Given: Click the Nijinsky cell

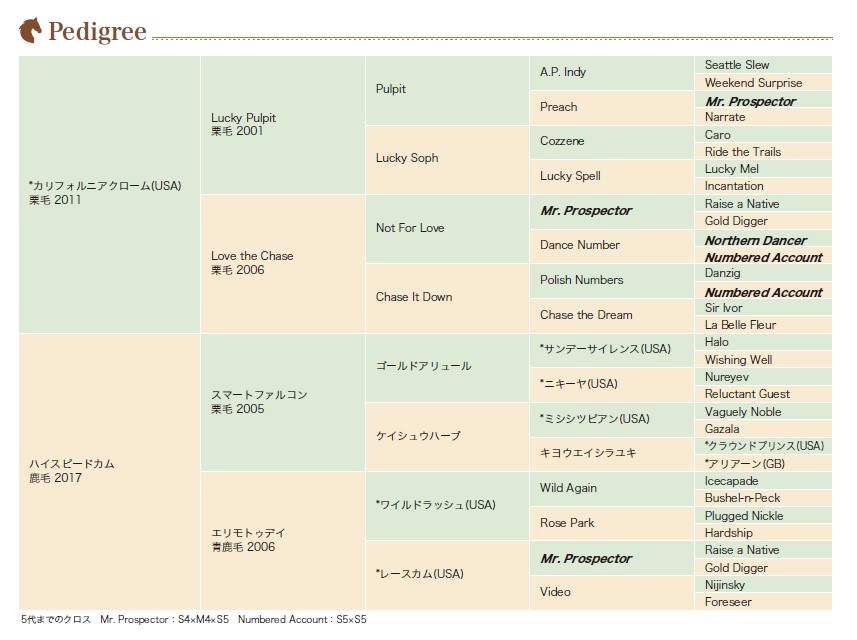Looking at the screenshot, I should point(763,584).
